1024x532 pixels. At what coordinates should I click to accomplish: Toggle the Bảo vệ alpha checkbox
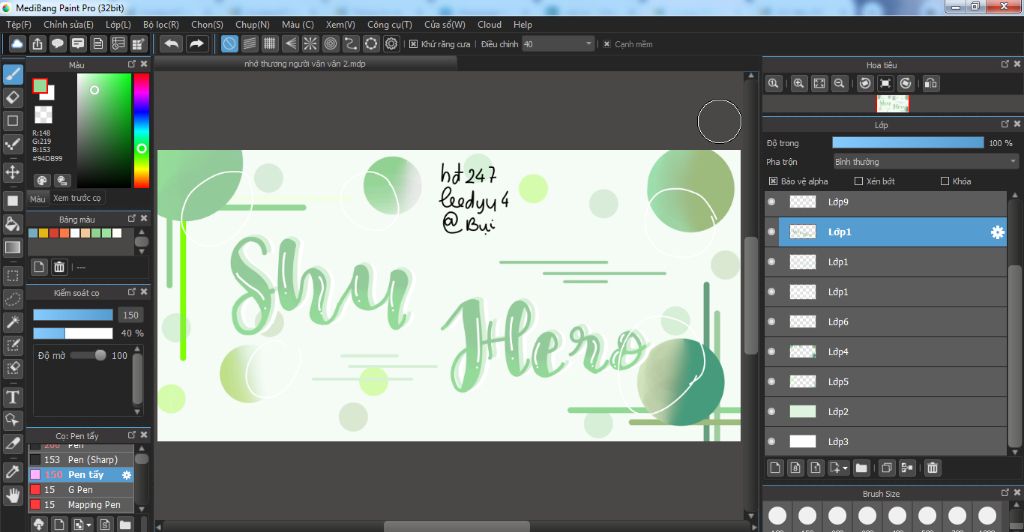tap(773, 181)
